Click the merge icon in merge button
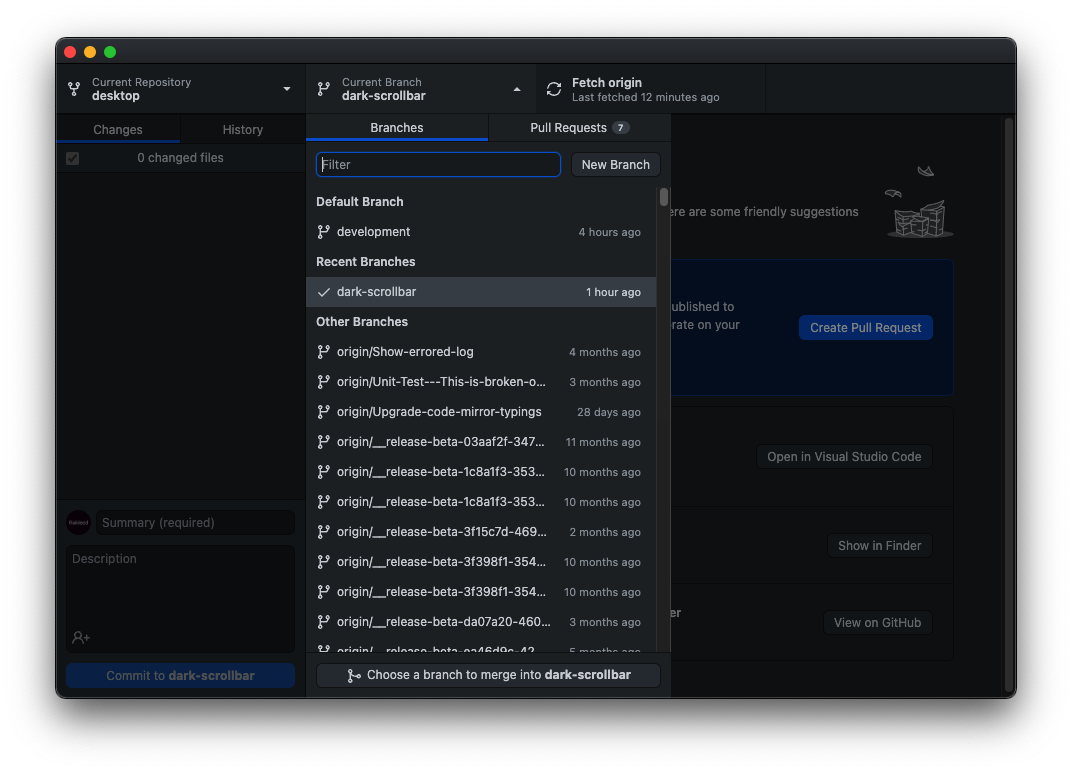Screen dimensions: 1072x772 [x=353, y=676]
